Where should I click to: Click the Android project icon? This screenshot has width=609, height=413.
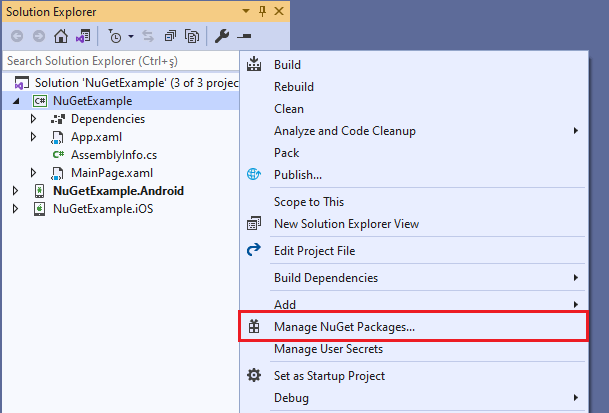tap(39, 191)
